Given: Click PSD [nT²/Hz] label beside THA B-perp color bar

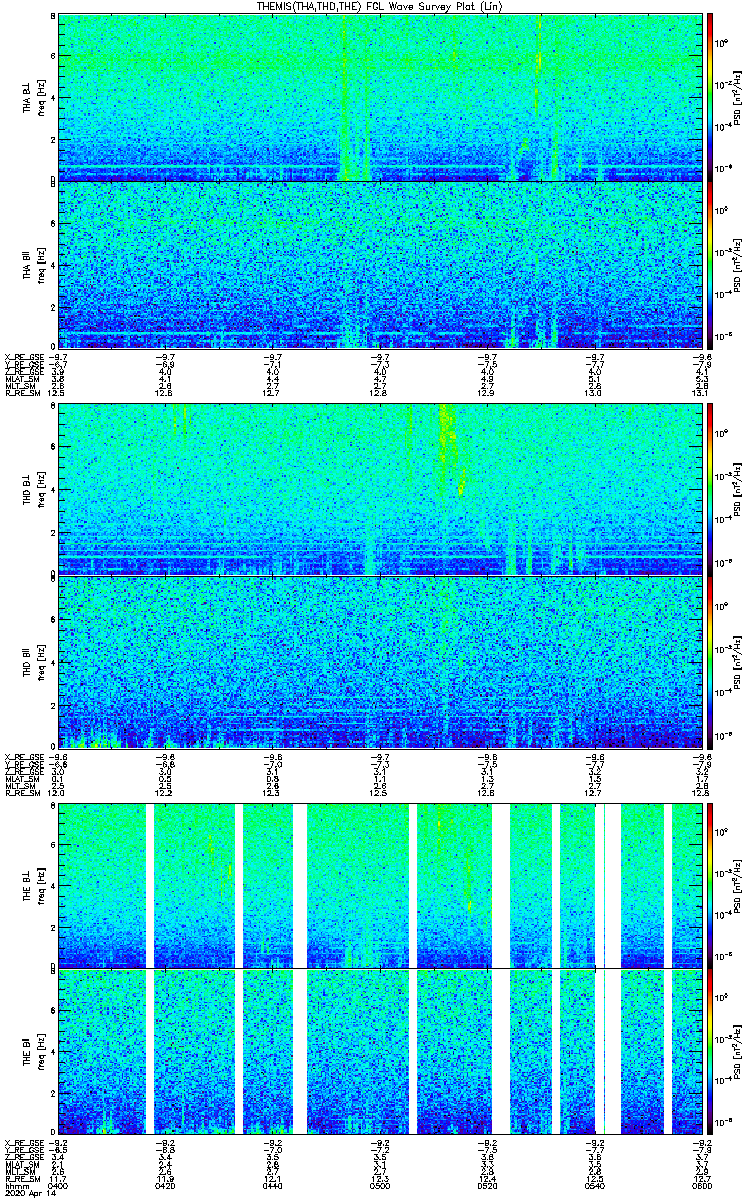Looking at the screenshot, I should [x=738, y=96].
